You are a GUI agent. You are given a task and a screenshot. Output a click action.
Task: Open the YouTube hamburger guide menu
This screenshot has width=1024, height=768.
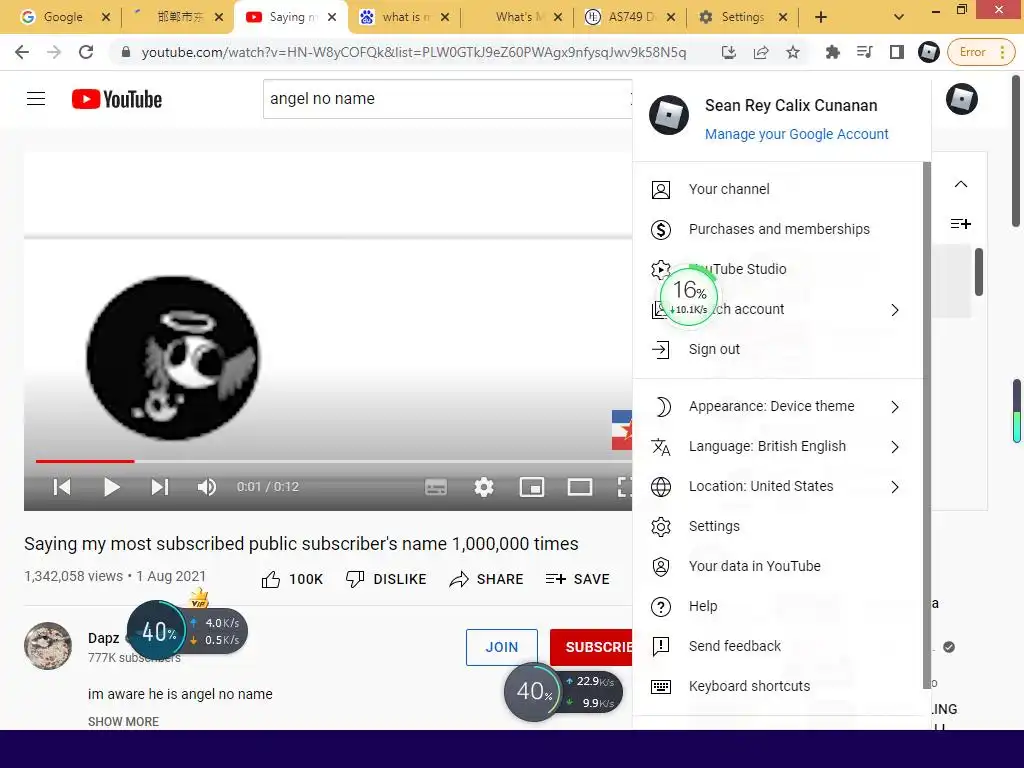36,99
